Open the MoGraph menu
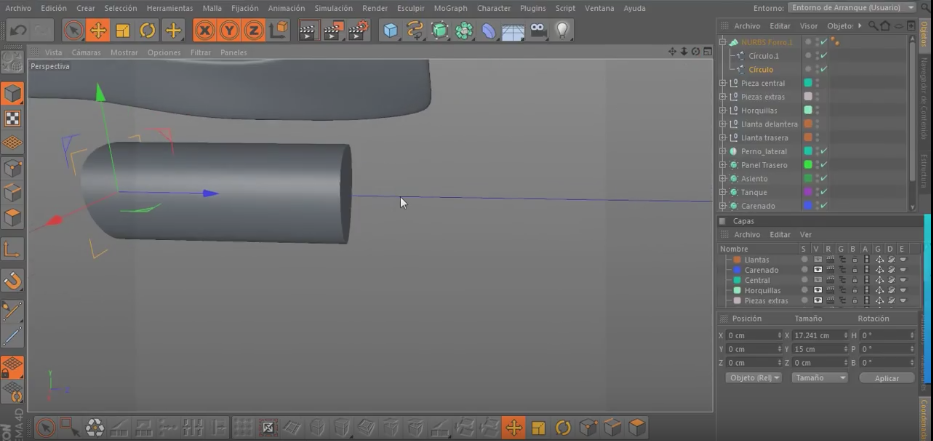Image resolution: width=933 pixels, height=441 pixels. pyautogui.click(x=450, y=8)
